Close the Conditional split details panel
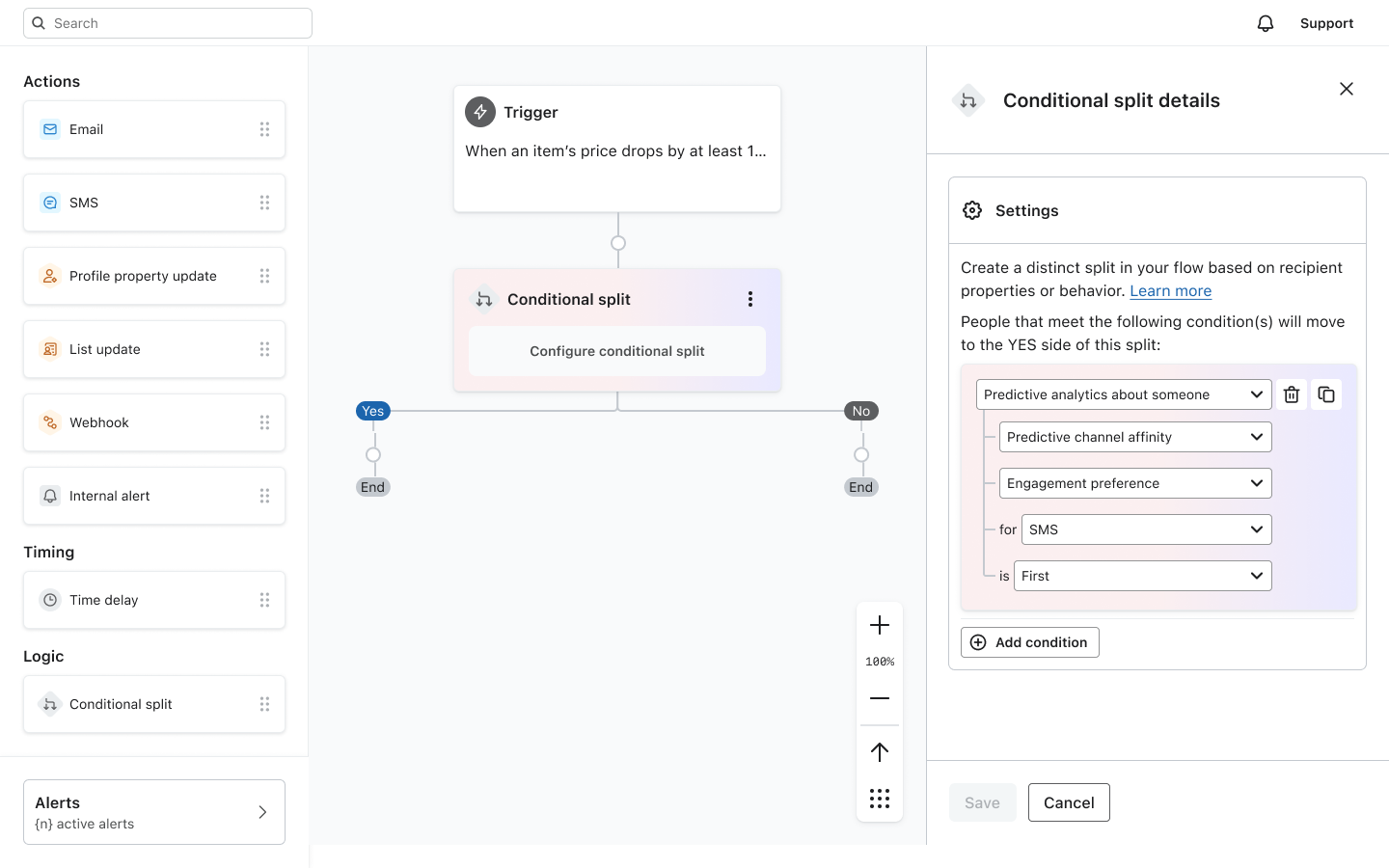1389x868 pixels. [1347, 89]
